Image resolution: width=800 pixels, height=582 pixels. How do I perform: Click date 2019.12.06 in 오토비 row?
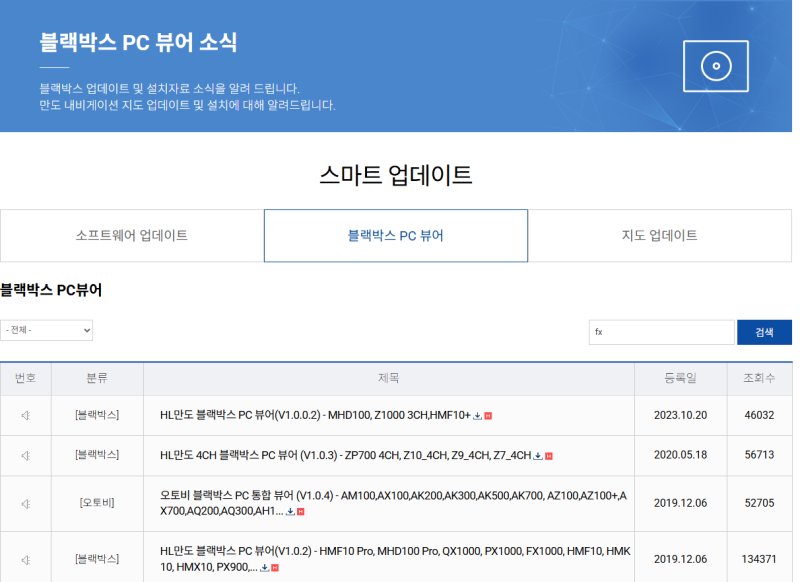coord(681,503)
